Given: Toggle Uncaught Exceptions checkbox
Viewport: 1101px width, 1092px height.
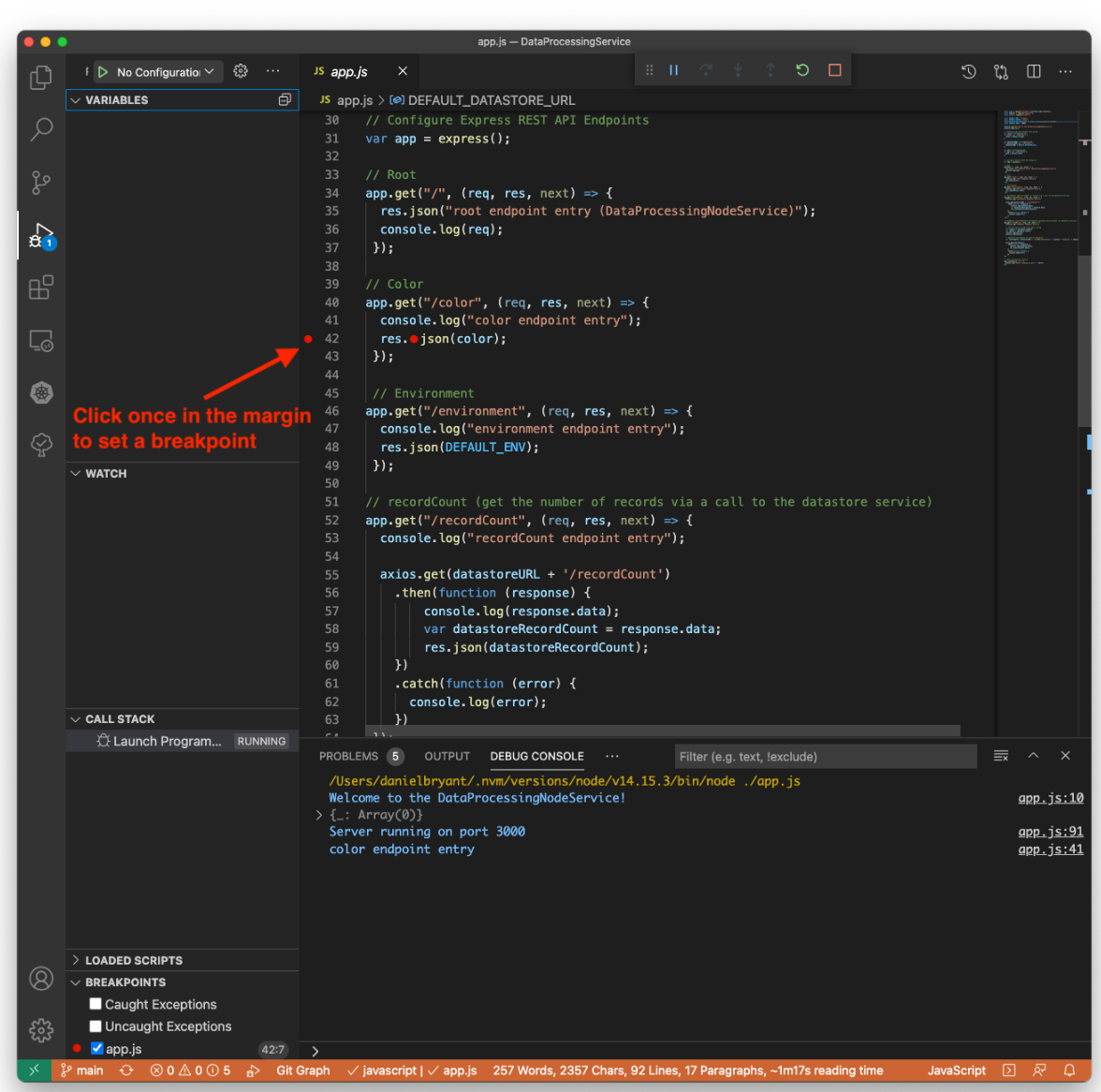Looking at the screenshot, I should [95, 1026].
